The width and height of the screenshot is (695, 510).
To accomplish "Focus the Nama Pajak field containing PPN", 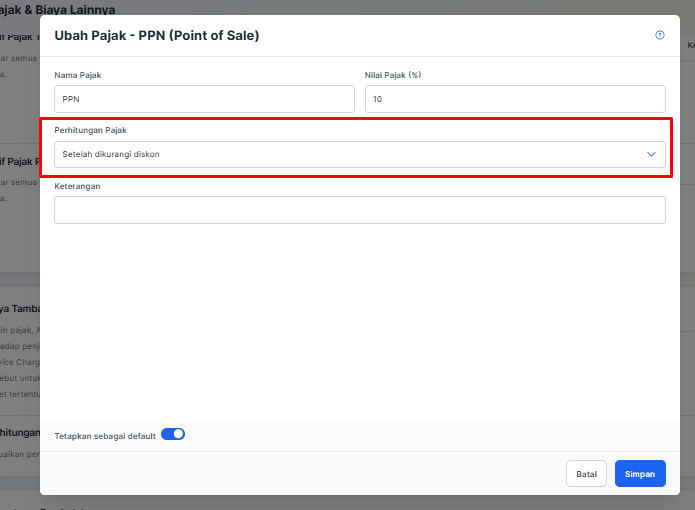I will click(x=204, y=99).
